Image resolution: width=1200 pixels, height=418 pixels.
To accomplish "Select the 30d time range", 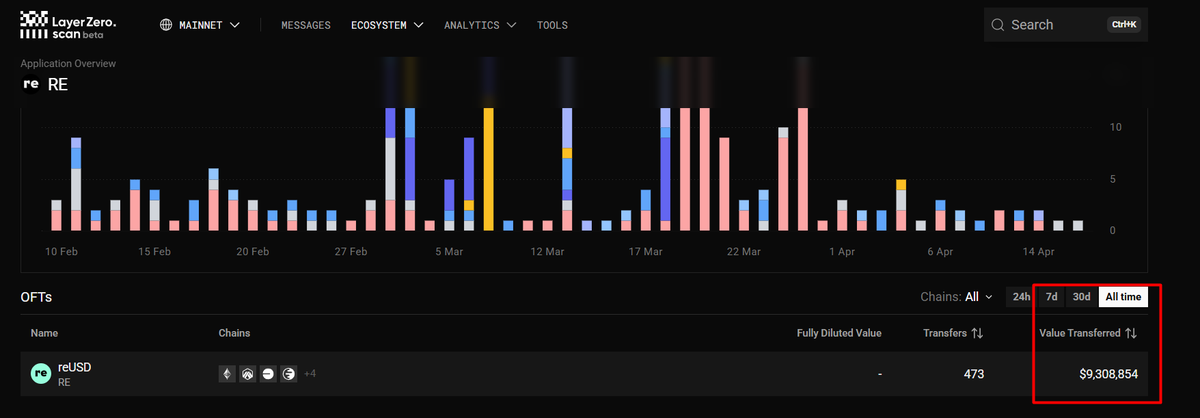I will (x=1081, y=297).
